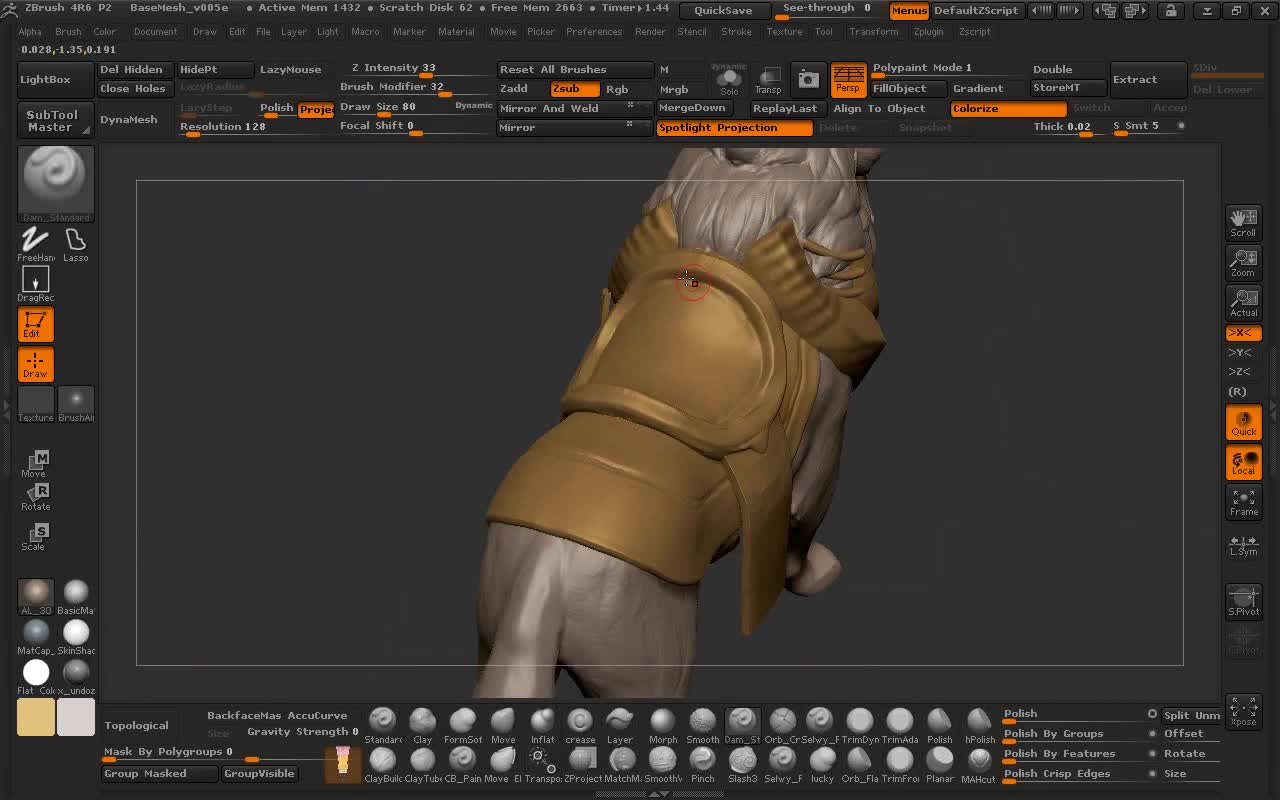Image resolution: width=1280 pixels, height=800 pixels.
Task: Open the Alpha menu
Action: pos(30,31)
